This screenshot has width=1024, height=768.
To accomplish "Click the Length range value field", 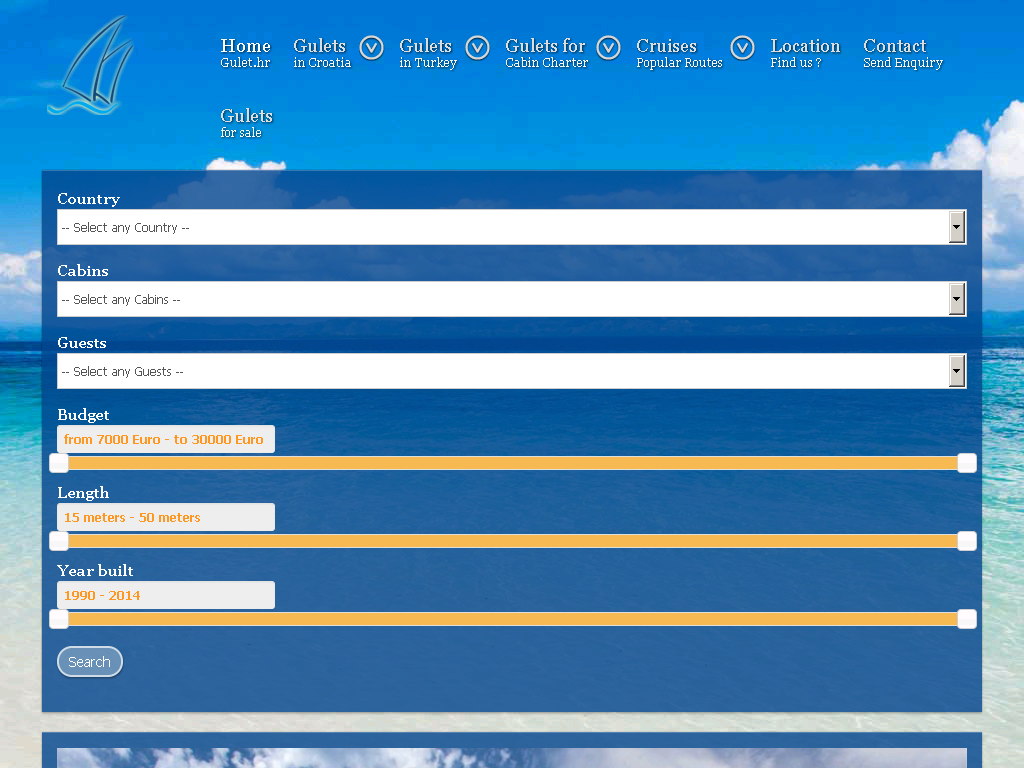I will click(166, 517).
